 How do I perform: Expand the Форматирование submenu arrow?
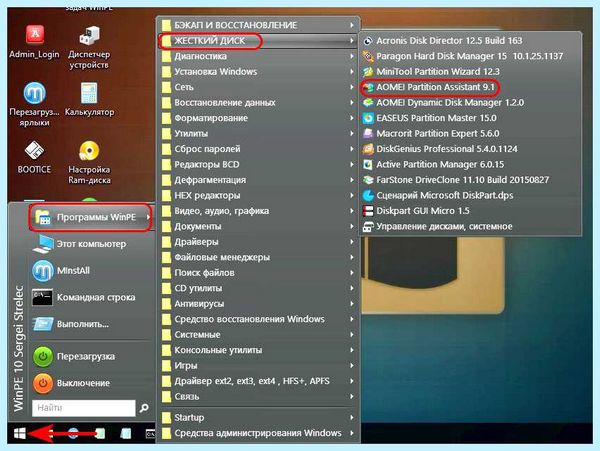tap(352, 118)
